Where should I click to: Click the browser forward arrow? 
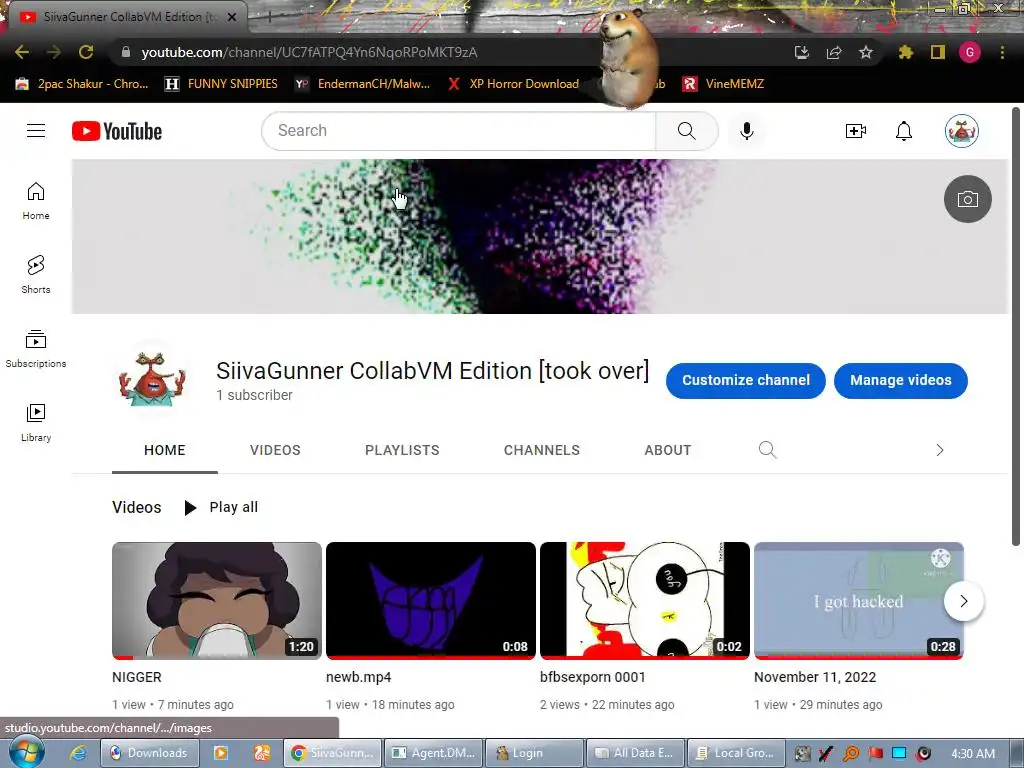click(54, 52)
